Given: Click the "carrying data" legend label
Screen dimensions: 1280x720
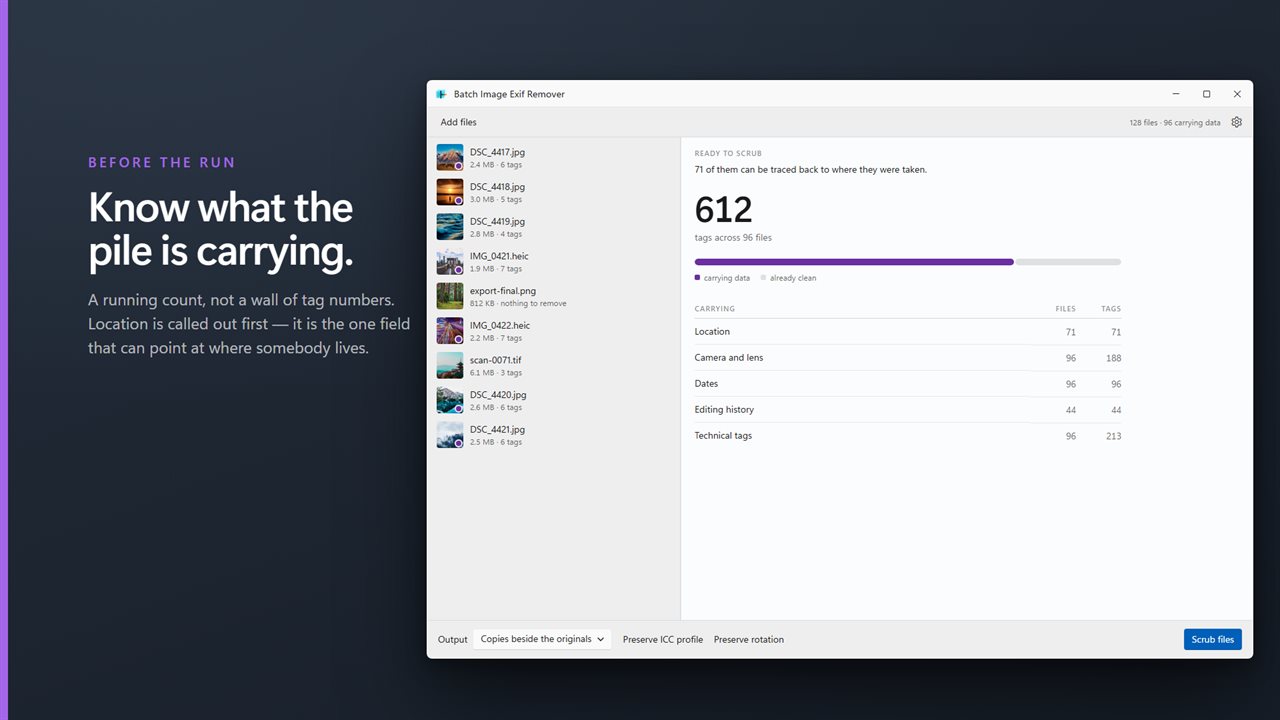Looking at the screenshot, I should coord(727,278).
